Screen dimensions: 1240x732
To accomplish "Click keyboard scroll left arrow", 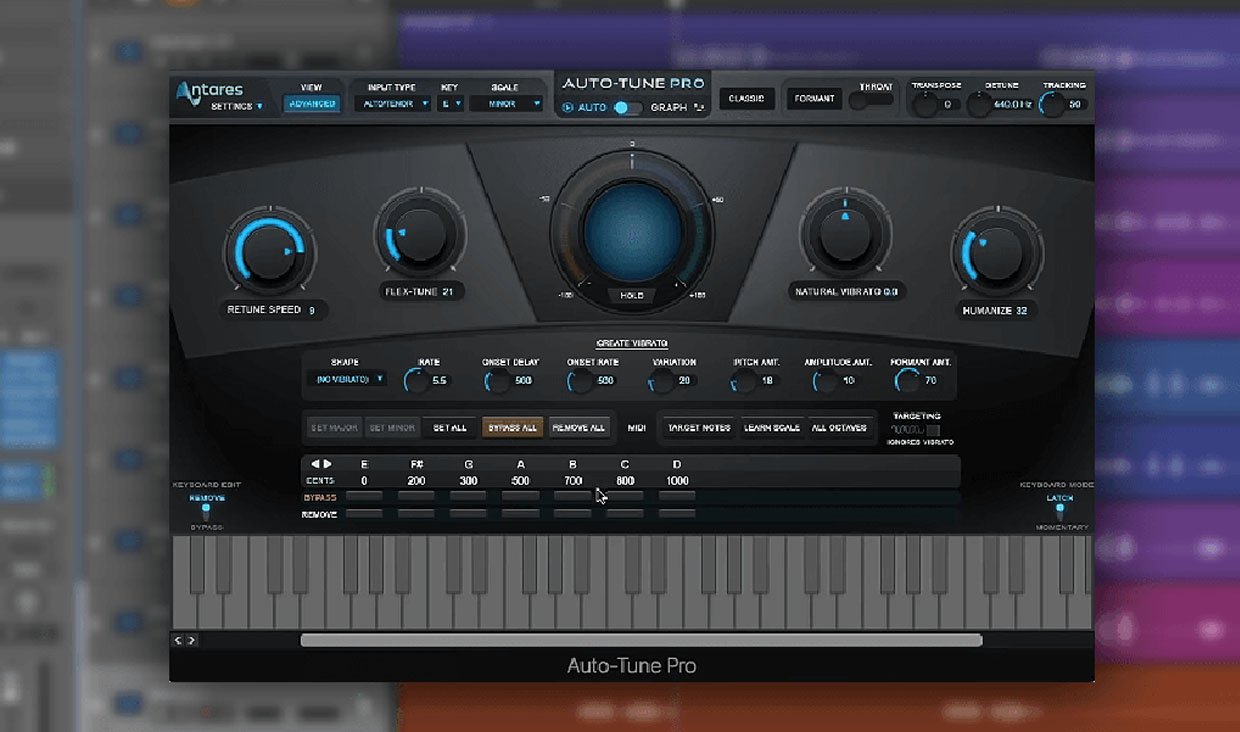I will [x=179, y=640].
